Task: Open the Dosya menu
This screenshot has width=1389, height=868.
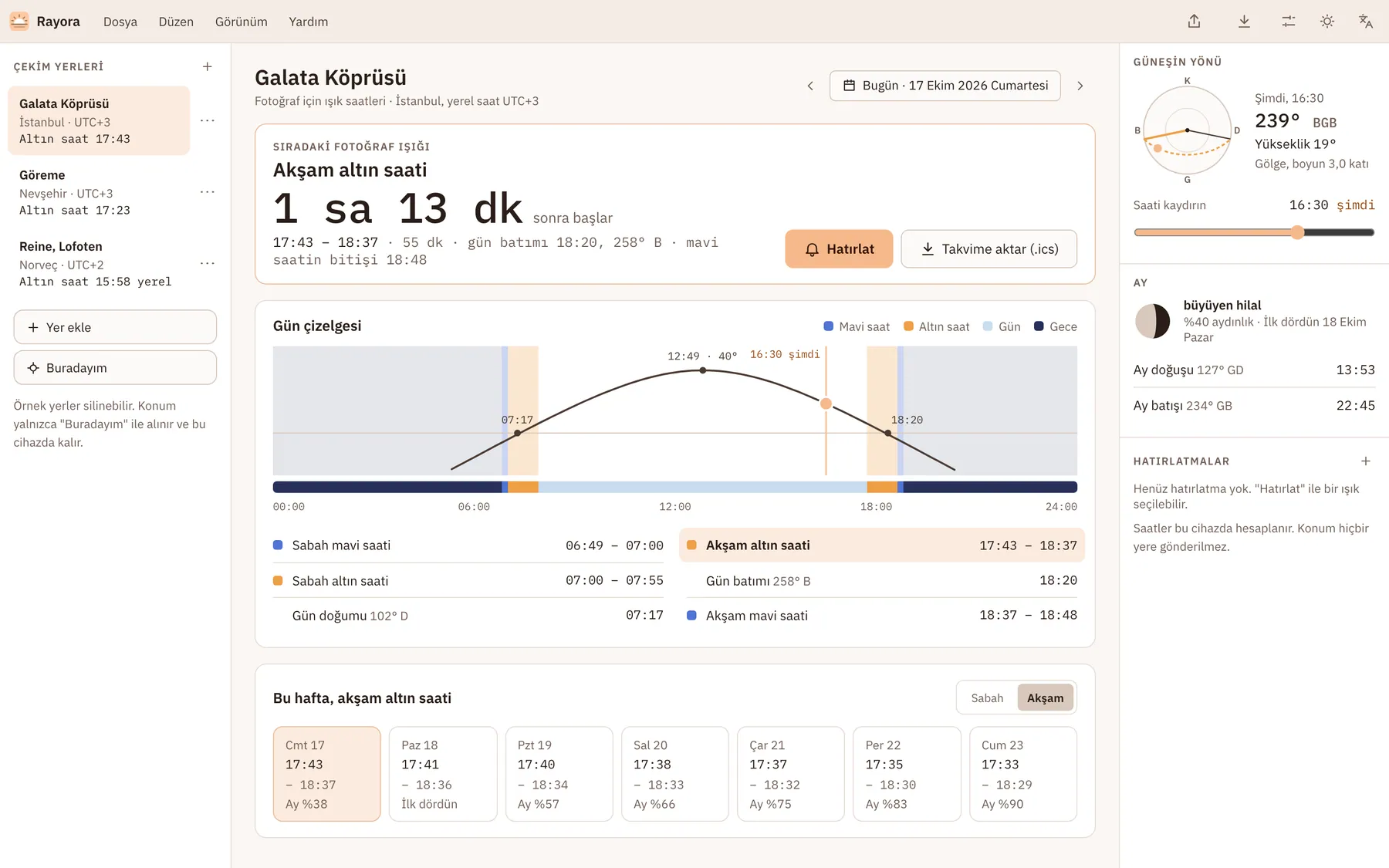Action: pyautogui.click(x=120, y=22)
